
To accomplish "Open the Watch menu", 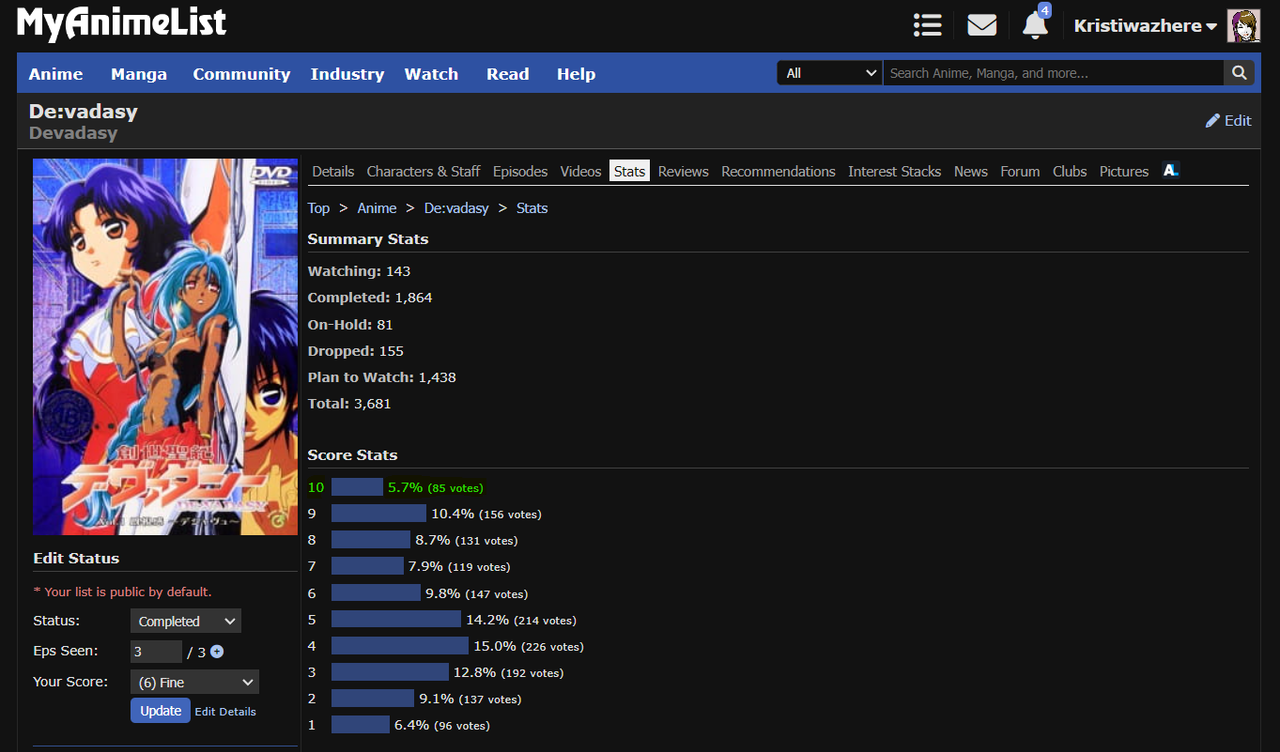I will pos(431,74).
